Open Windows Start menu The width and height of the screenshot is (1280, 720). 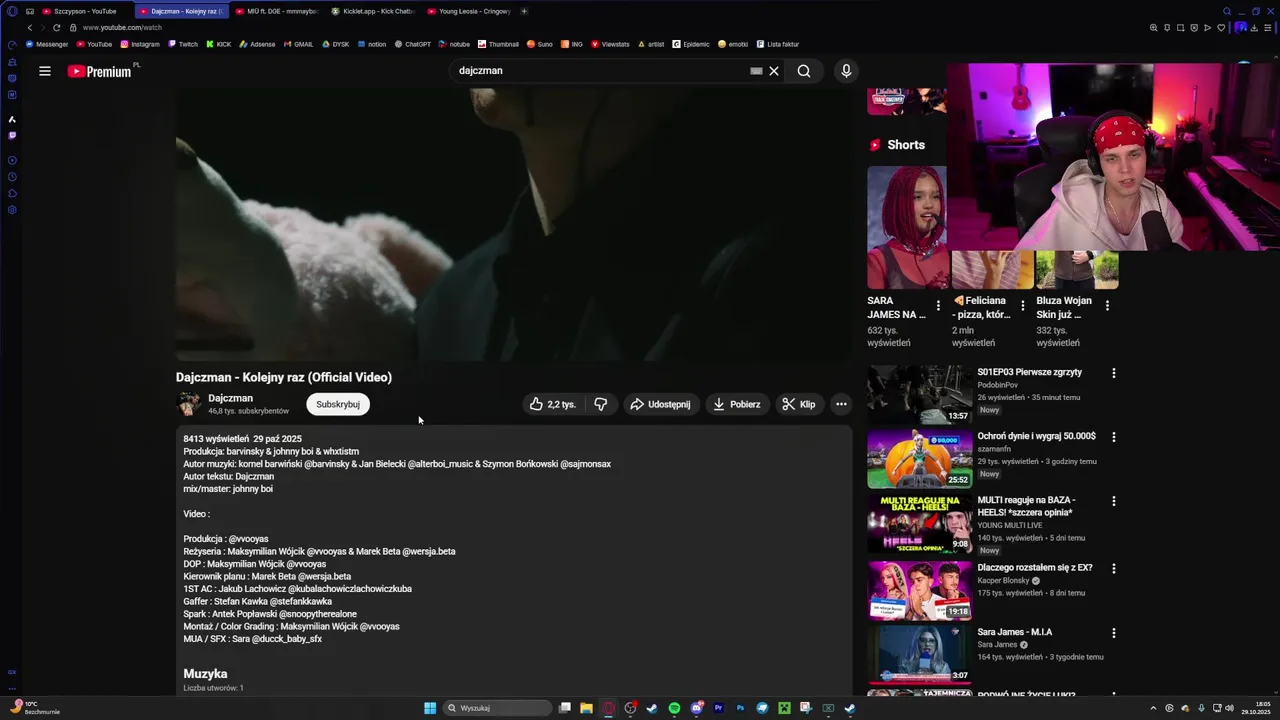[430, 708]
